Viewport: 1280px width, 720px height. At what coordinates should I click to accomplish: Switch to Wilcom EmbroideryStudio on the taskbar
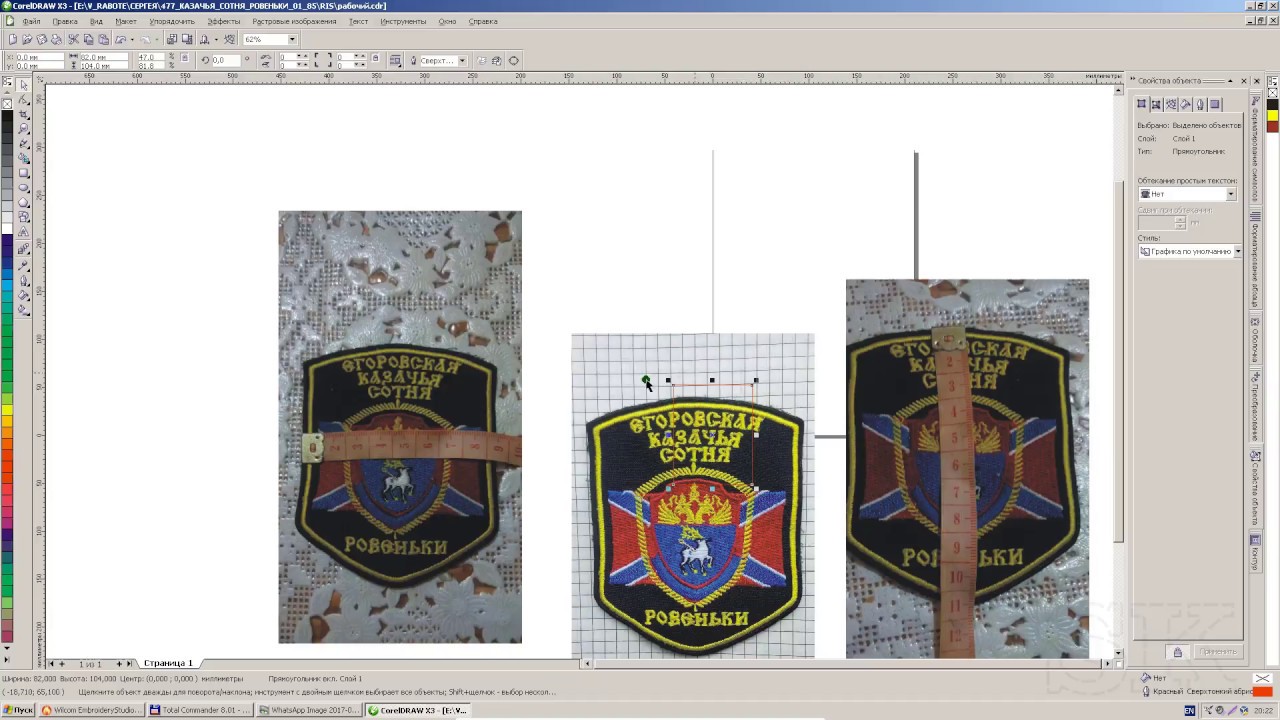pos(91,710)
